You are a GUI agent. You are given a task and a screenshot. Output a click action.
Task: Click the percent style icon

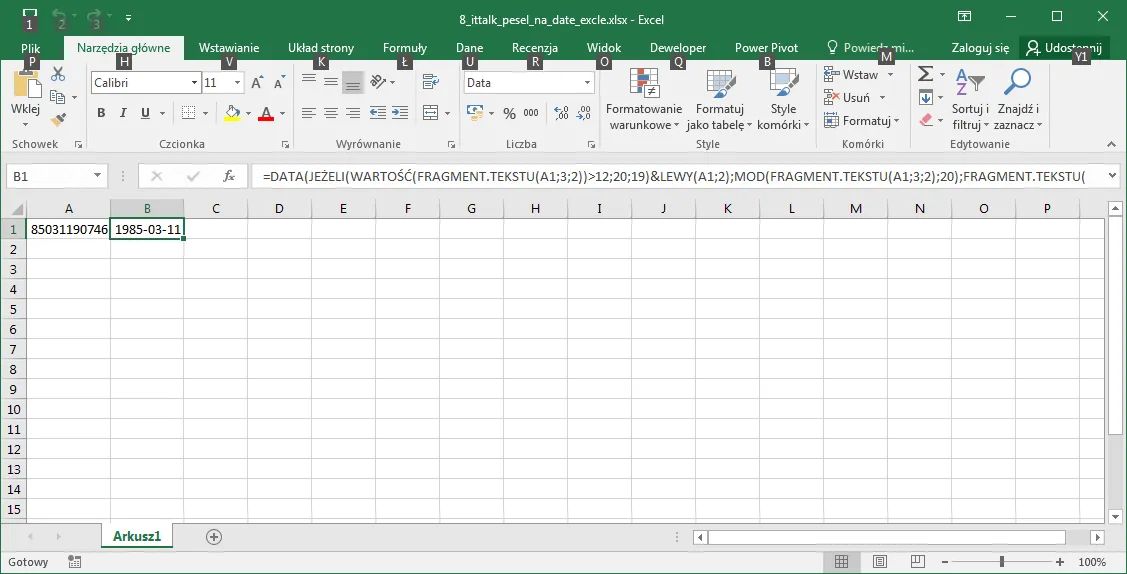[509, 113]
